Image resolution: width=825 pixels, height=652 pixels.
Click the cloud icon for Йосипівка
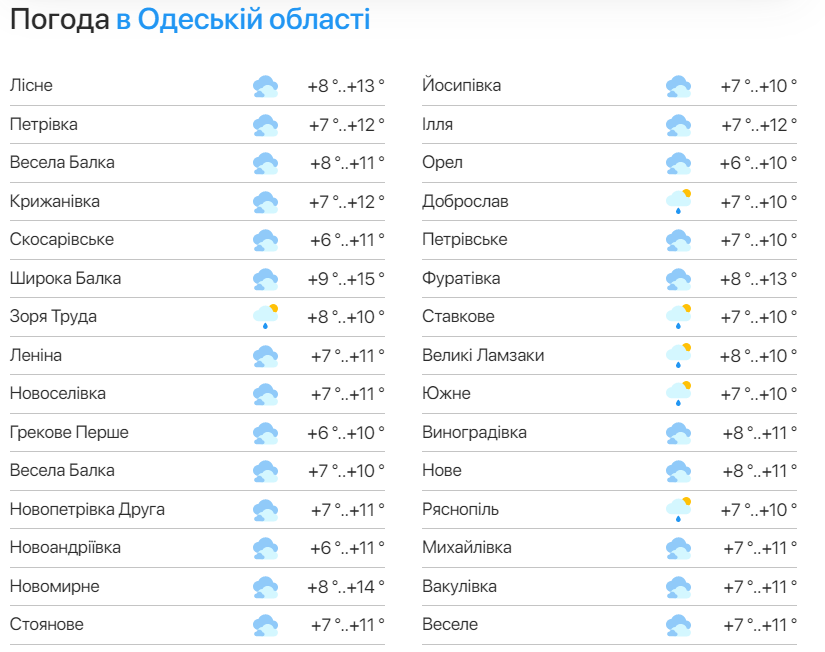click(678, 87)
